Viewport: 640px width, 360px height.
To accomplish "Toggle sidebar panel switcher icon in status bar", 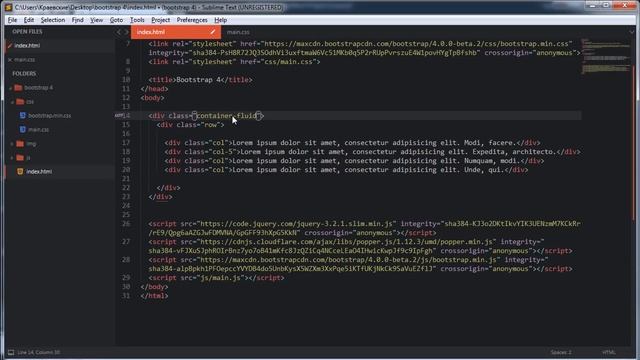I will pos(11,352).
